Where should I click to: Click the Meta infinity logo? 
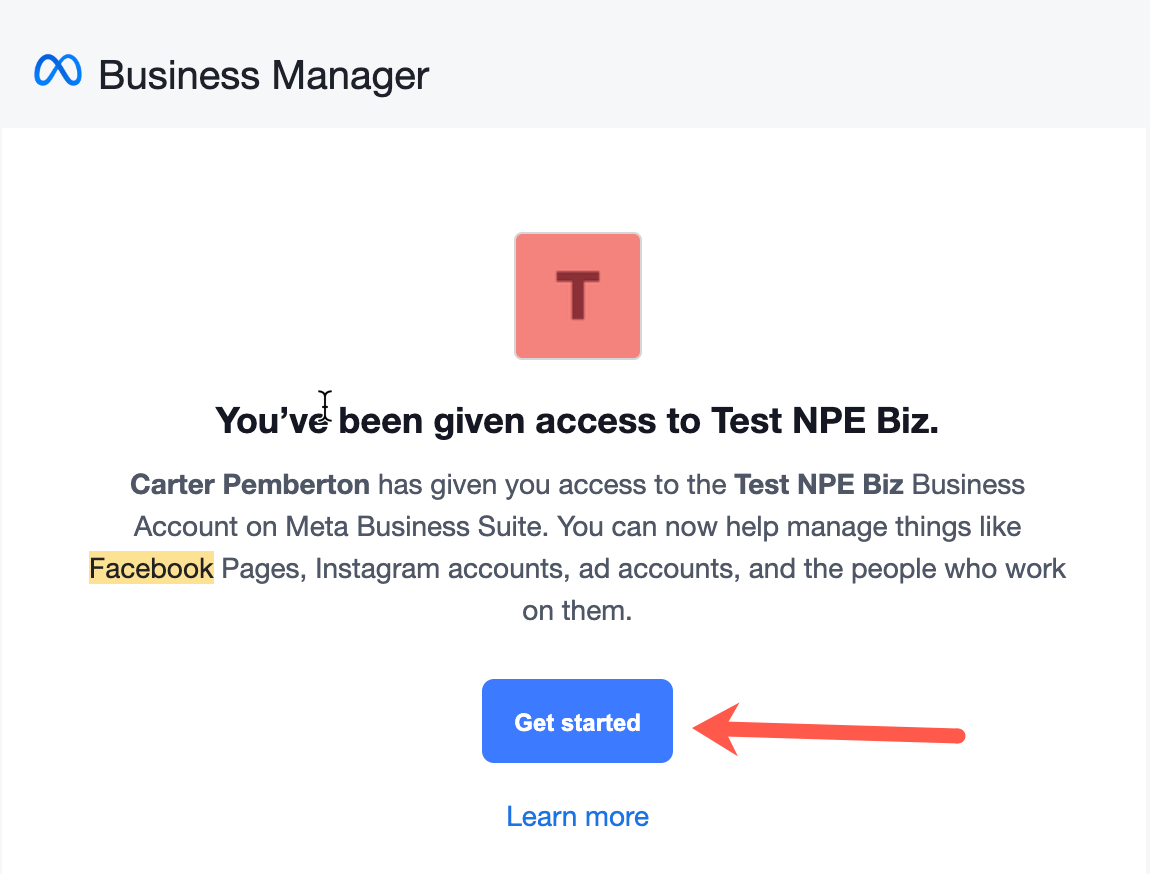(x=58, y=72)
